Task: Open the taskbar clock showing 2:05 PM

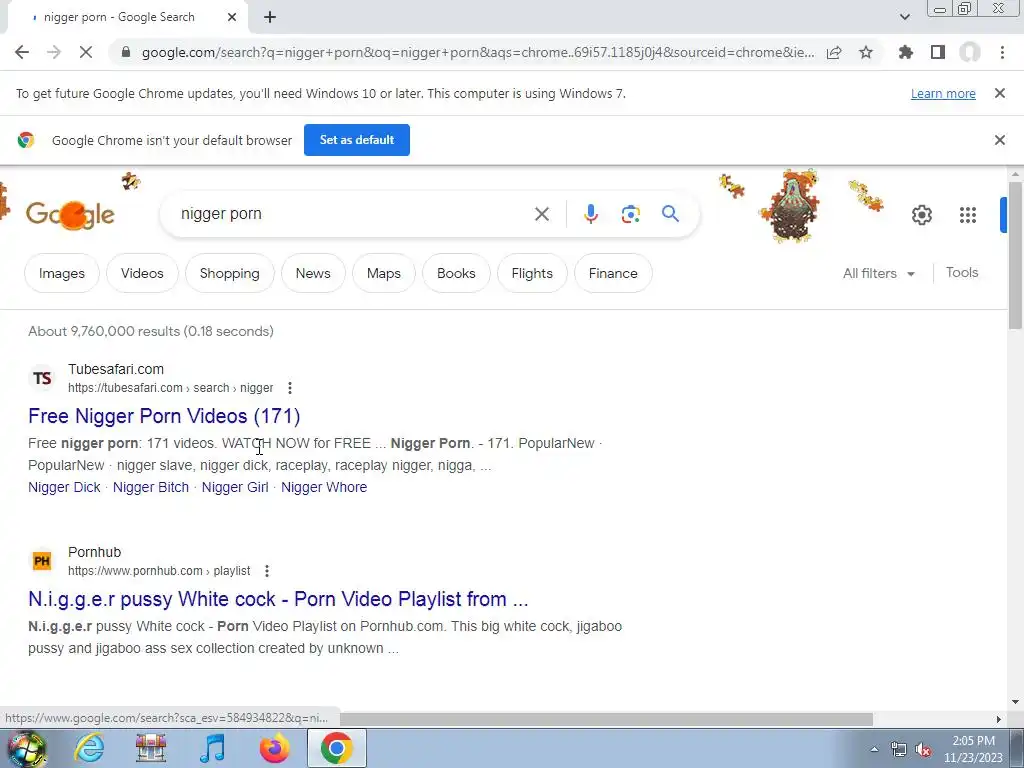Action: click(973, 749)
